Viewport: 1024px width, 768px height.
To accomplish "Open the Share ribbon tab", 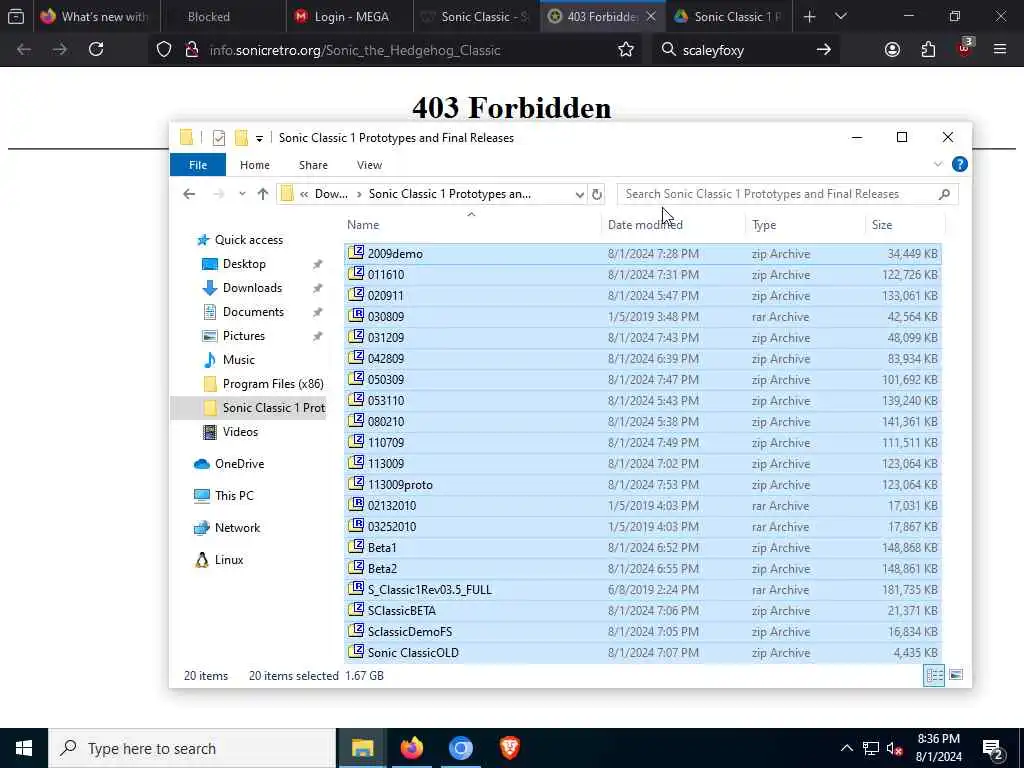I will pyautogui.click(x=313, y=165).
